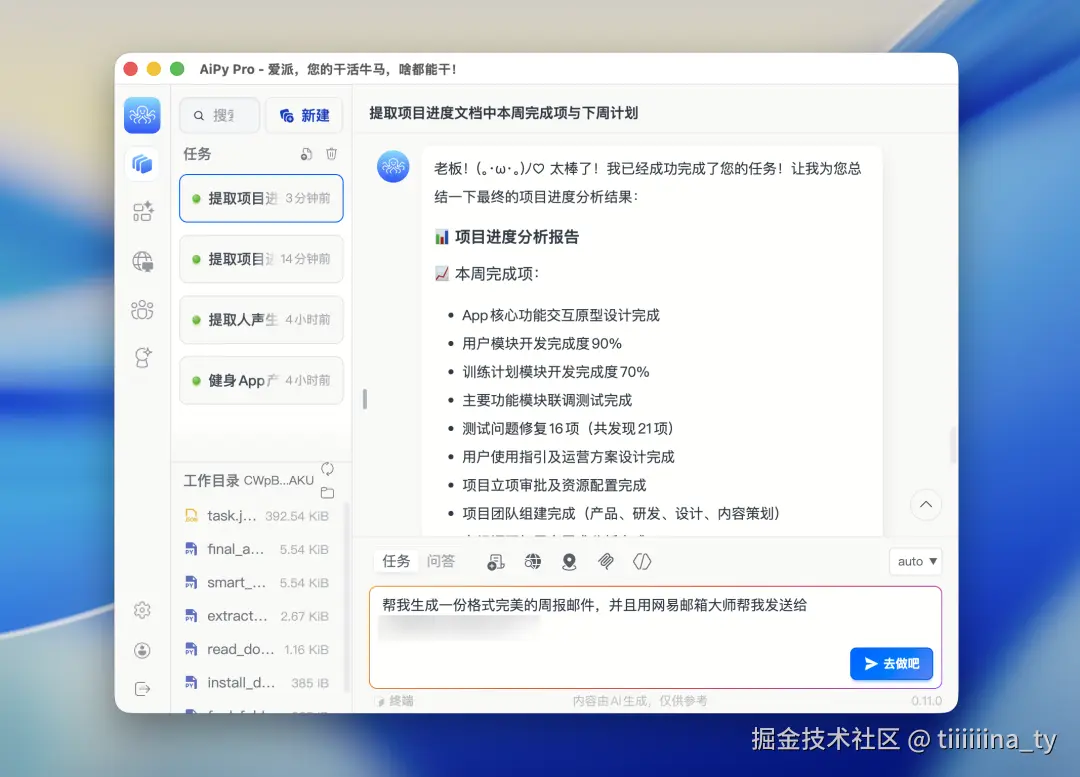Attach a file using the paperclip icon
Screen dimensions: 1080x777
pyautogui.click(x=606, y=561)
